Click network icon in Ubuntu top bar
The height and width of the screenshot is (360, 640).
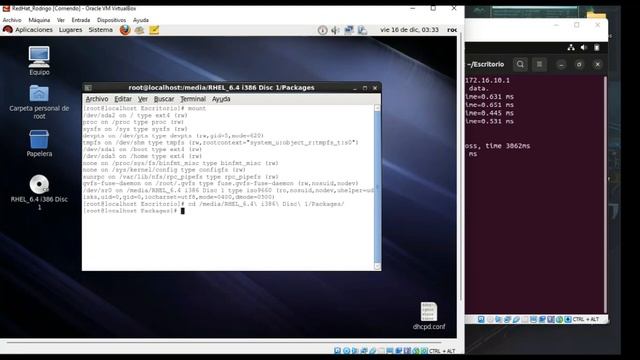coord(571,48)
